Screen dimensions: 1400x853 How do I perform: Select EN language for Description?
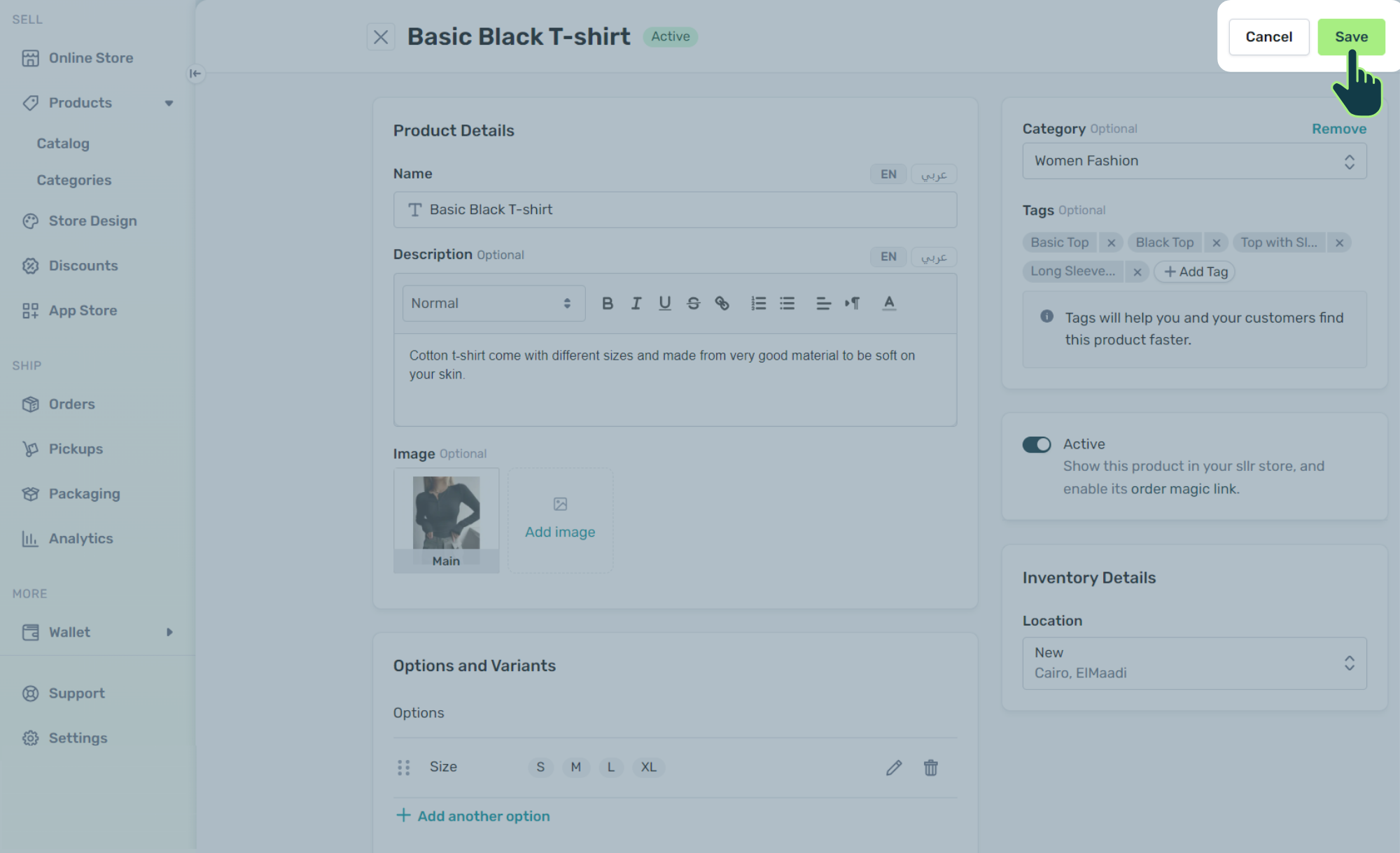pyautogui.click(x=888, y=257)
